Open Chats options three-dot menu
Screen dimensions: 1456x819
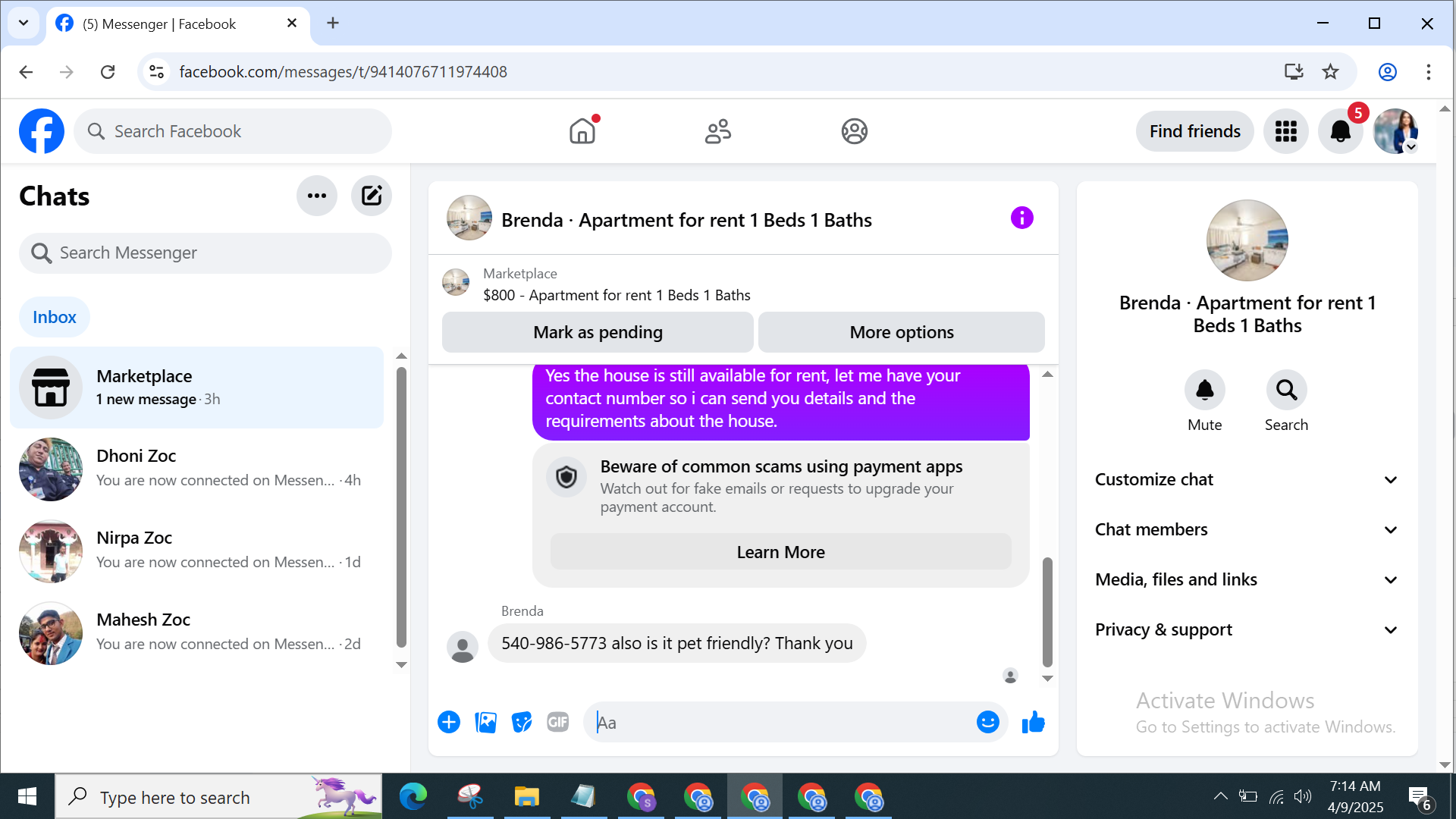(x=317, y=196)
